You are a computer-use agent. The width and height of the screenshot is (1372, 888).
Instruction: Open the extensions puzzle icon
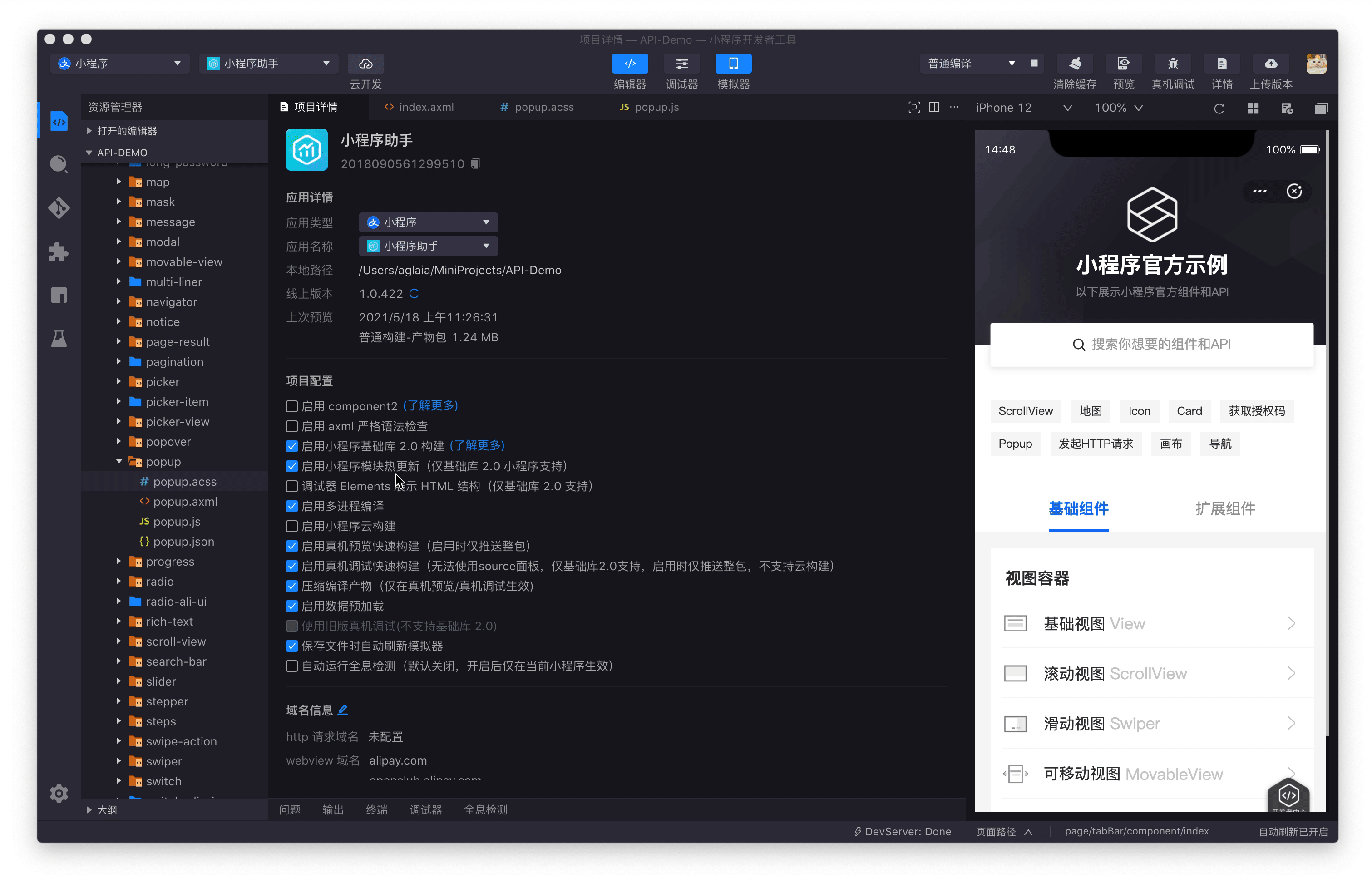(x=59, y=252)
